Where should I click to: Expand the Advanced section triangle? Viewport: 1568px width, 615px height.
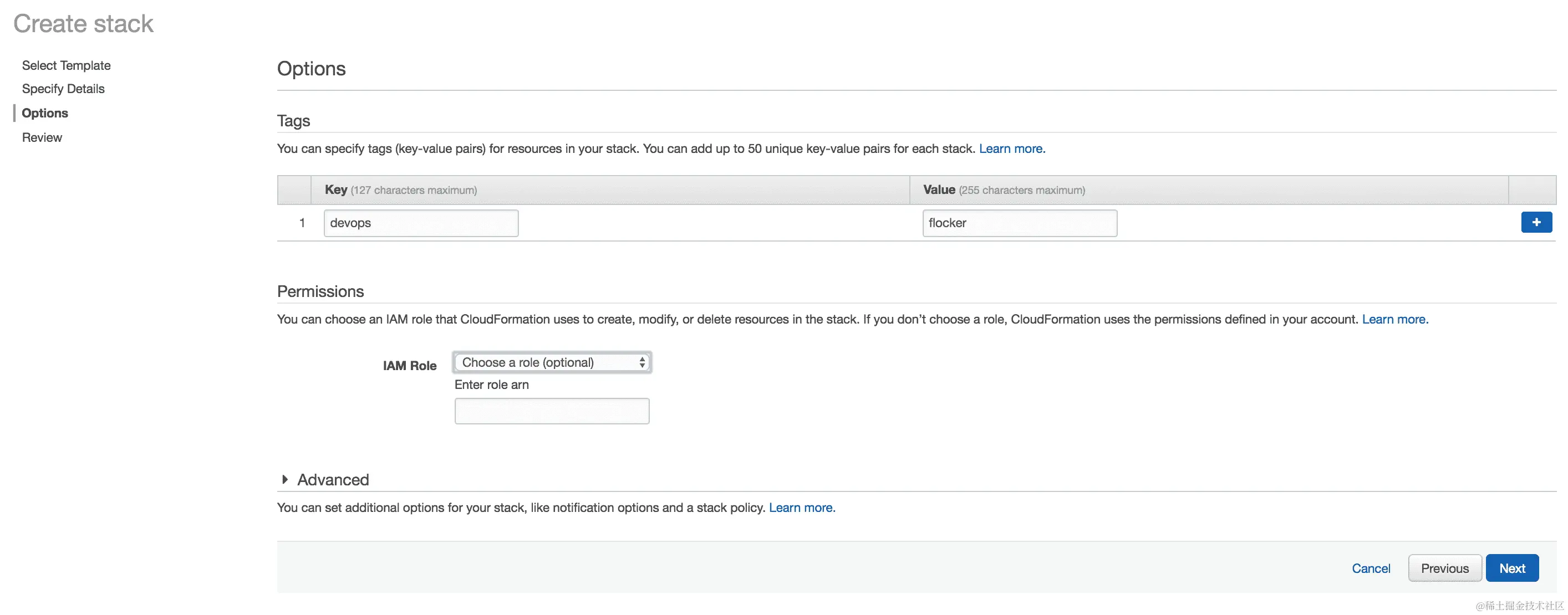pos(284,479)
